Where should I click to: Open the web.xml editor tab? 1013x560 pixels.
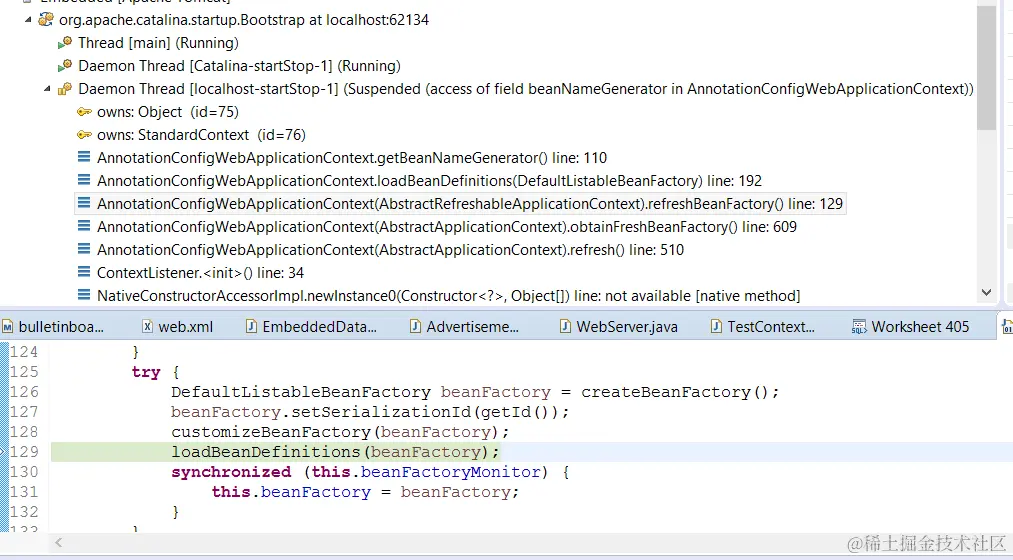click(x=185, y=327)
